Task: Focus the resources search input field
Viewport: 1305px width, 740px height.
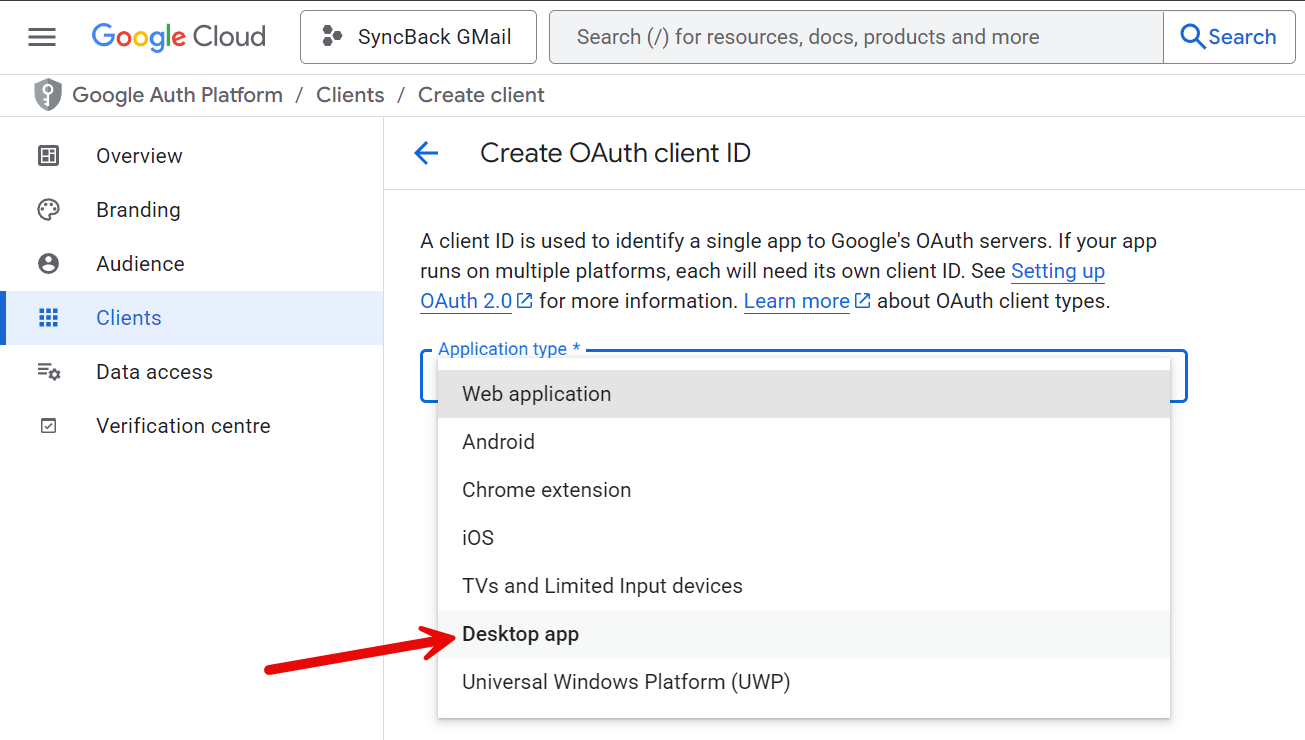Action: pyautogui.click(x=855, y=37)
